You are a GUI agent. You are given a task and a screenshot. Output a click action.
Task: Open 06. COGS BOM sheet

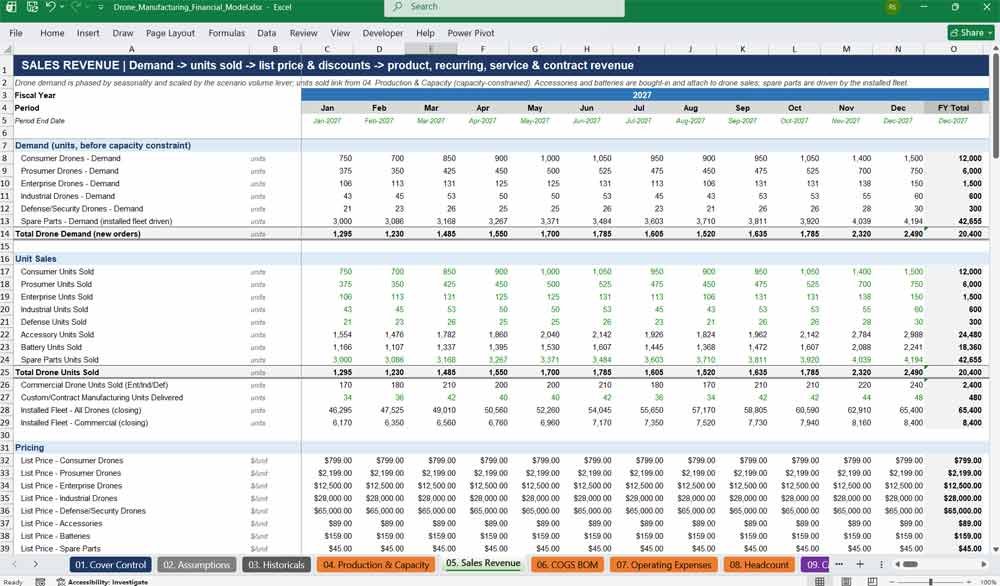567,565
